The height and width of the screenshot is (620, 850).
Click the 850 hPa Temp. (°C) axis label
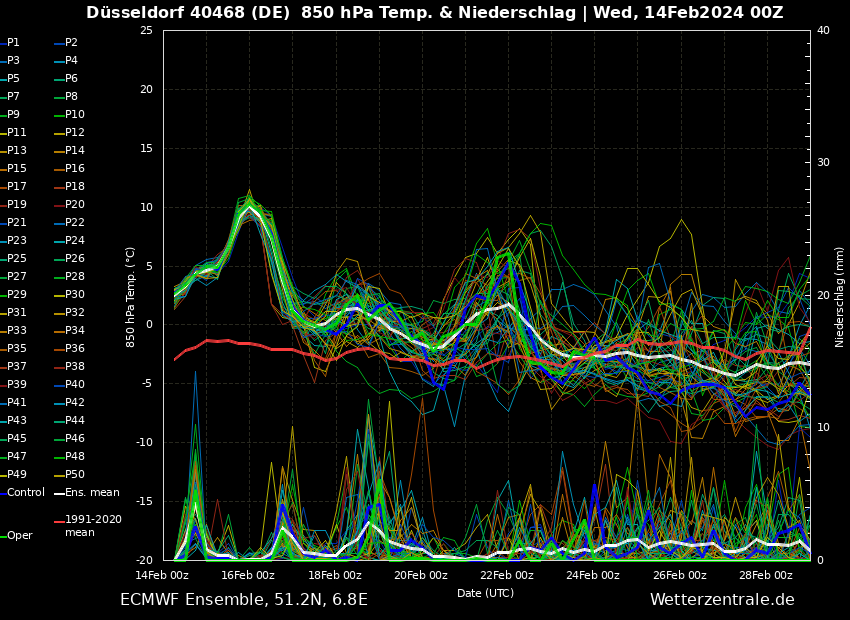click(131, 297)
